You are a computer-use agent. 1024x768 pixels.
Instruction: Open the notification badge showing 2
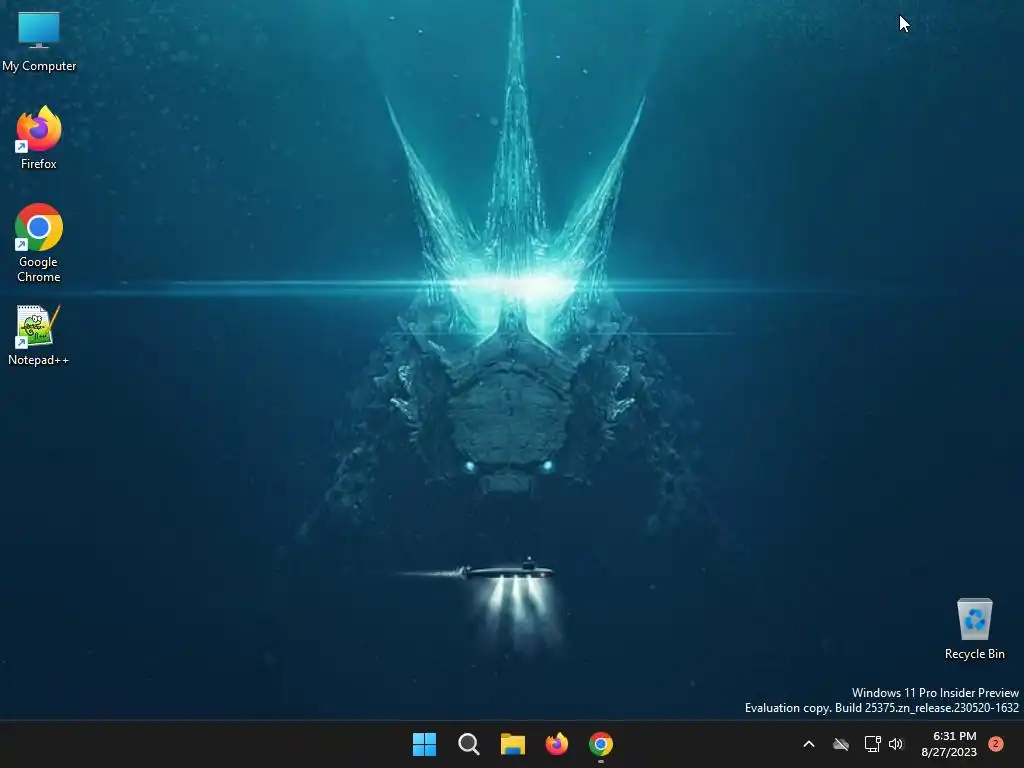coord(995,744)
